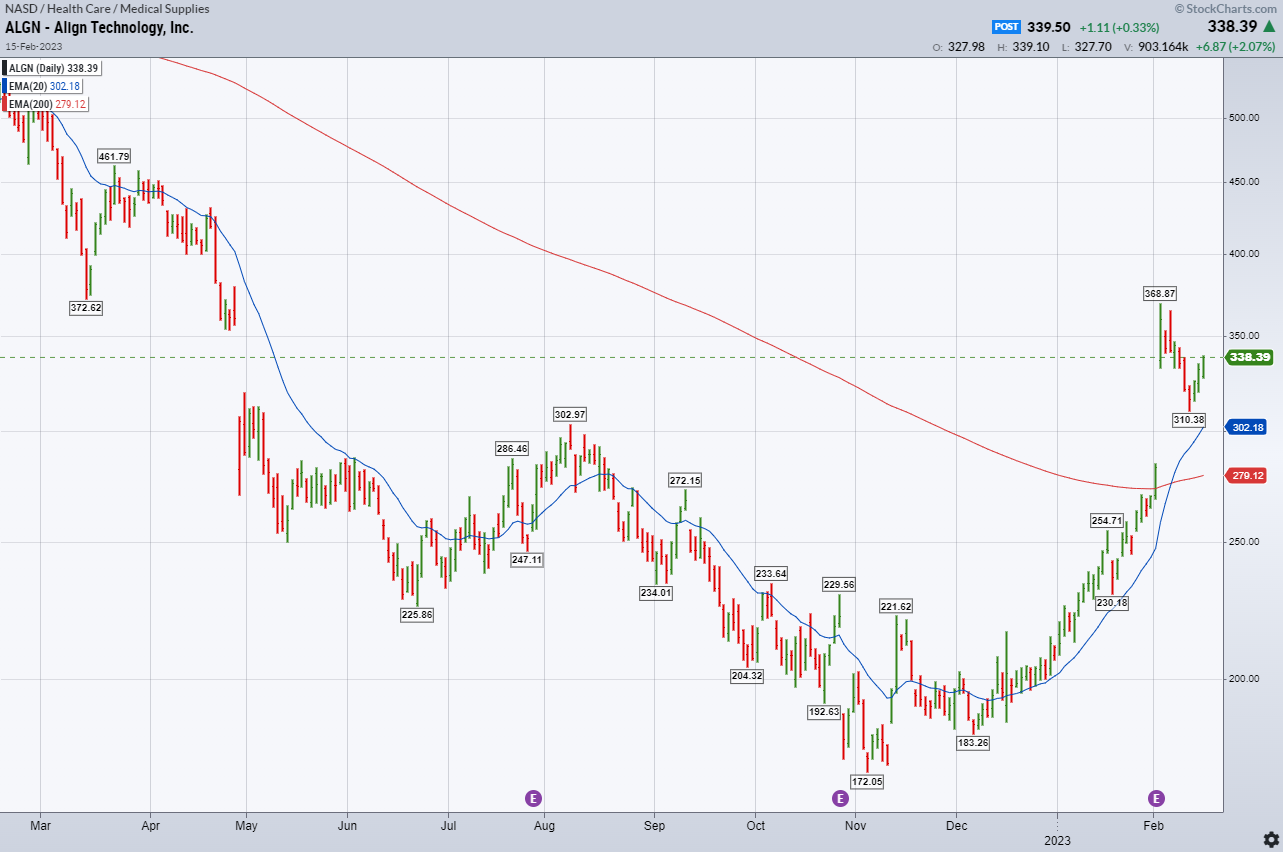Click the NASD / Health Care / Medical Supplies line

(107, 9)
